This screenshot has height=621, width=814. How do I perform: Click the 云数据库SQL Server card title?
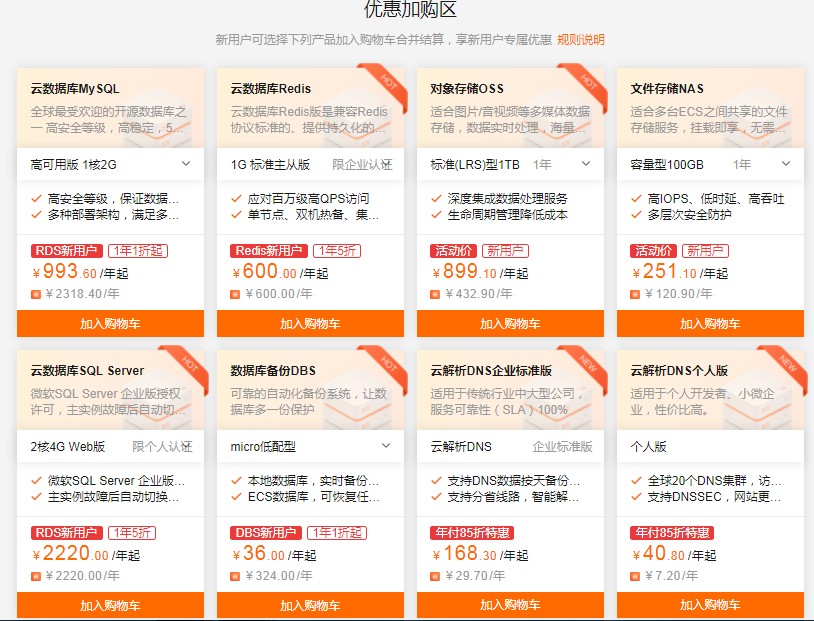(x=87, y=371)
